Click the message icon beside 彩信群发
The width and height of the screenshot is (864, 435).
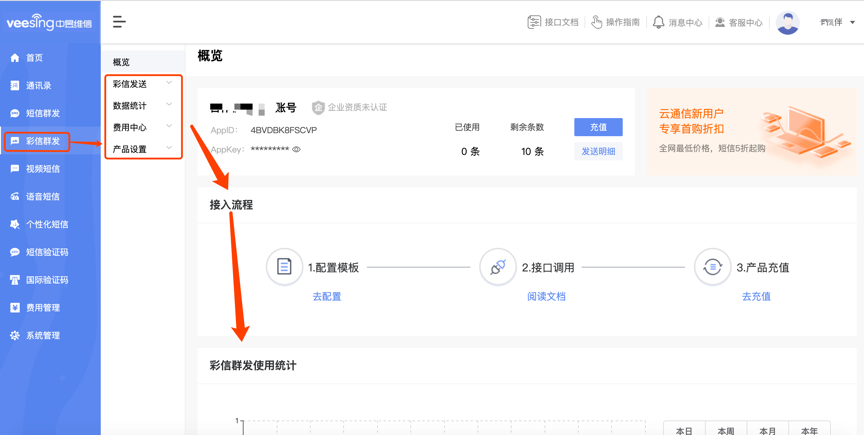[15, 141]
